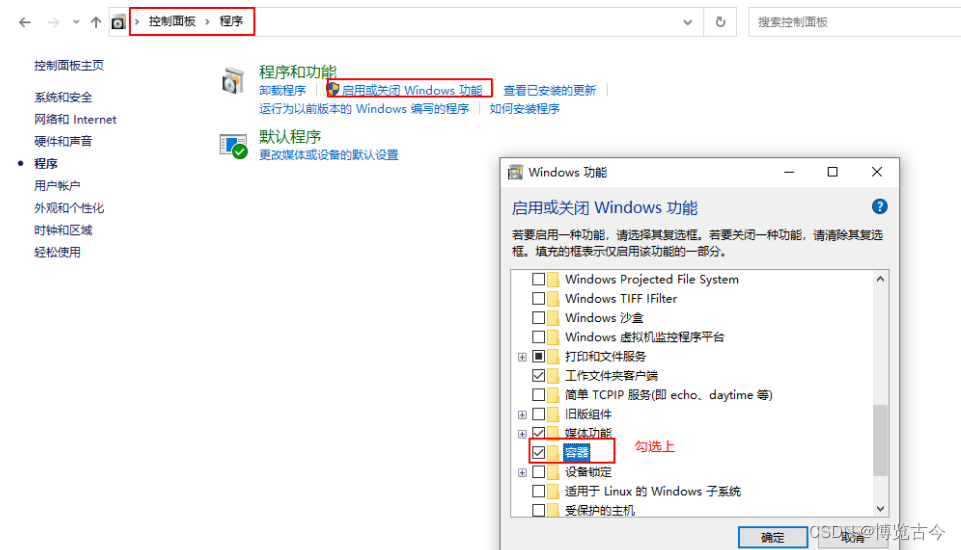Expand the 旧版组件 tree node
The width and height of the screenshot is (961, 550).
click(x=522, y=415)
